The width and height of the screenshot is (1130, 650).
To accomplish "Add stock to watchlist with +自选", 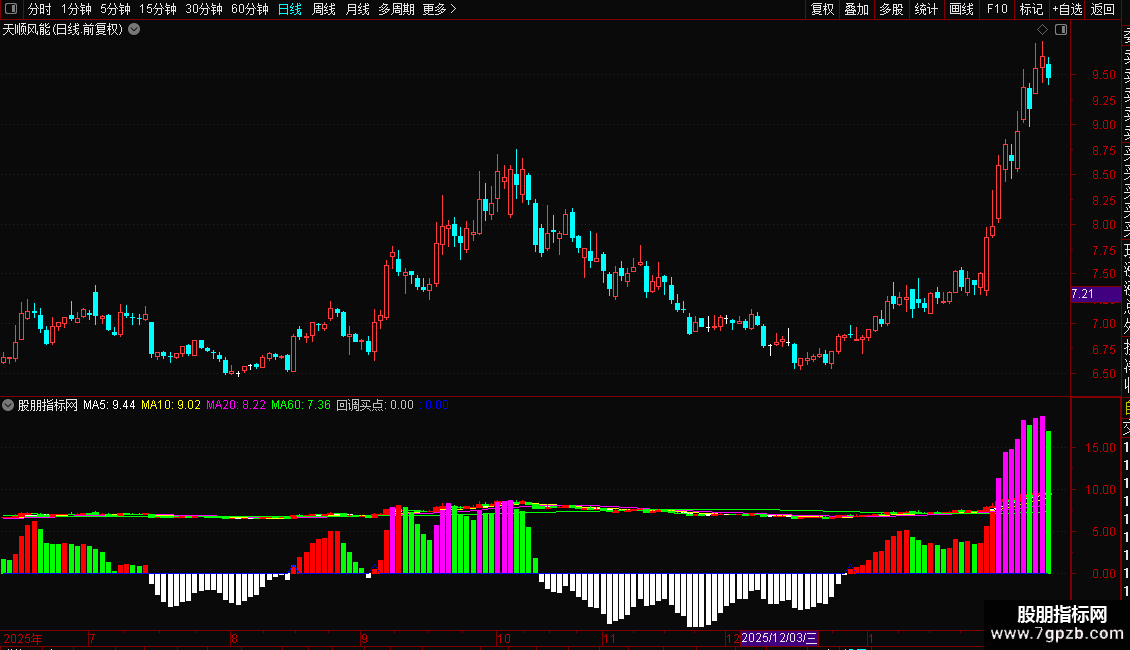I will [1067, 9].
